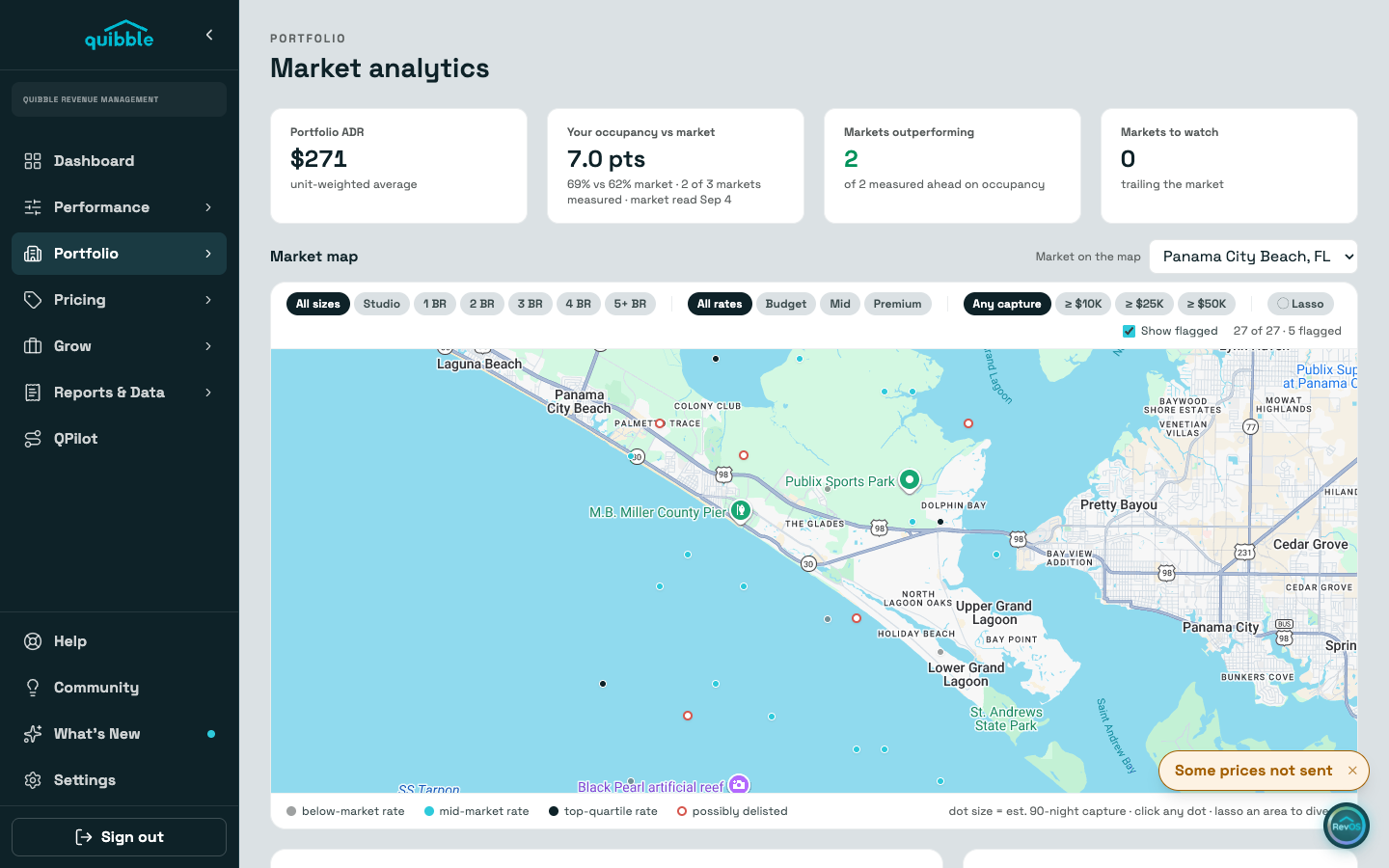1389x868 pixels.
Task: Select the Any capture filter
Action: click(1007, 304)
